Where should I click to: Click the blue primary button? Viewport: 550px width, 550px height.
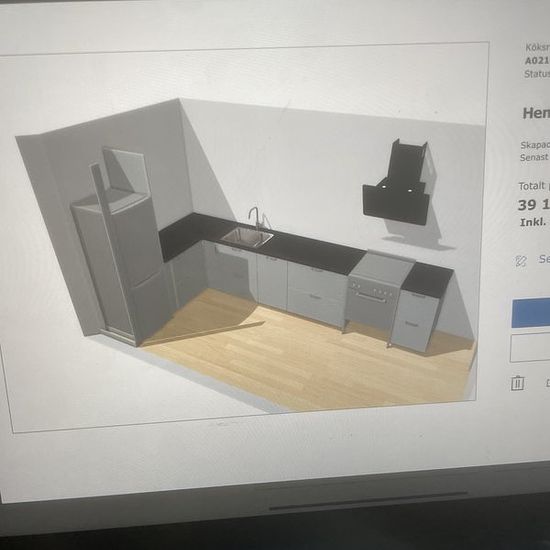coord(531,313)
